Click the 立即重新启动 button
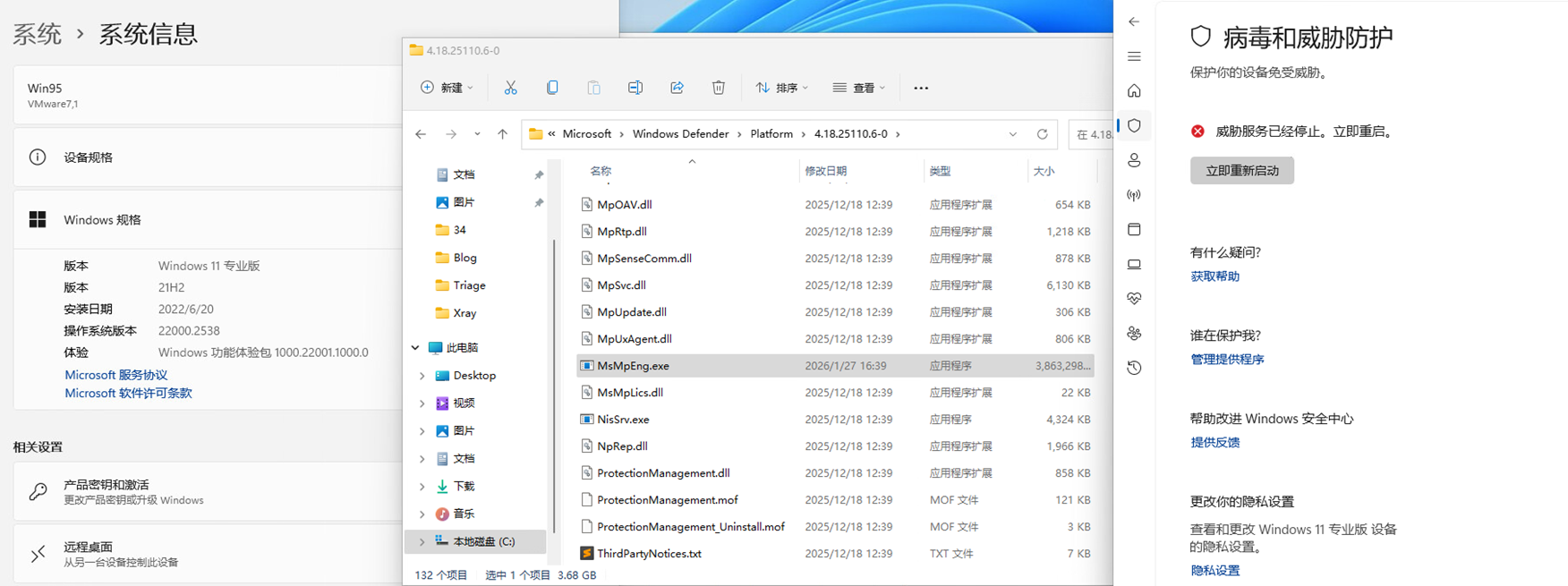1568x586 pixels. point(1242,171)
